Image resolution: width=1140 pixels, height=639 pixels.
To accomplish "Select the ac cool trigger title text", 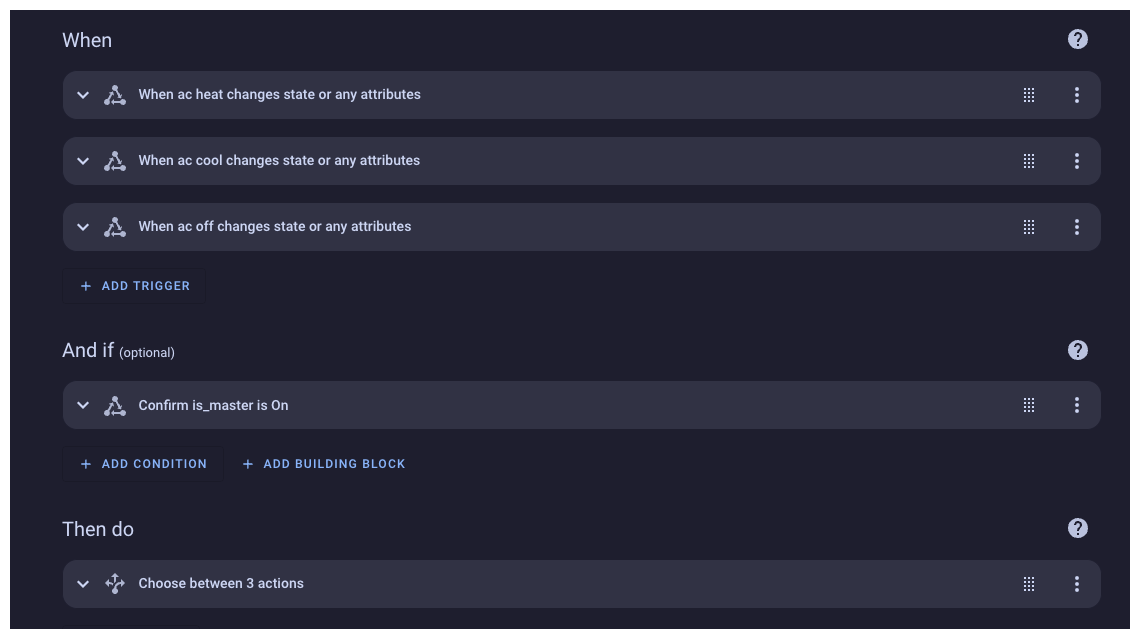I will click(279, 161).
